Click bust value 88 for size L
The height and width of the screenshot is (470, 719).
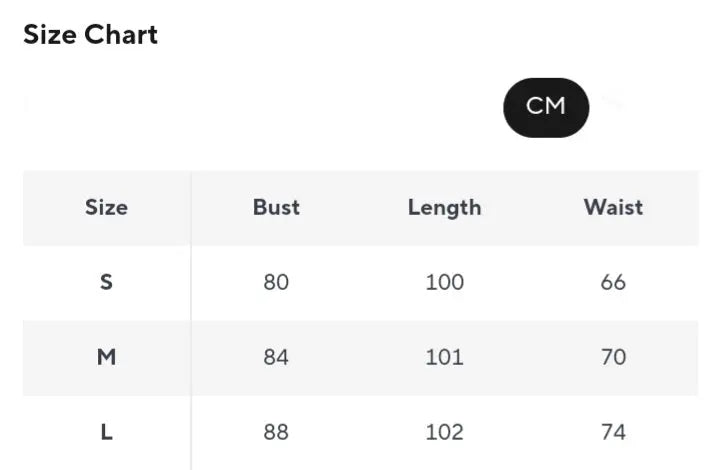point(276,432)
